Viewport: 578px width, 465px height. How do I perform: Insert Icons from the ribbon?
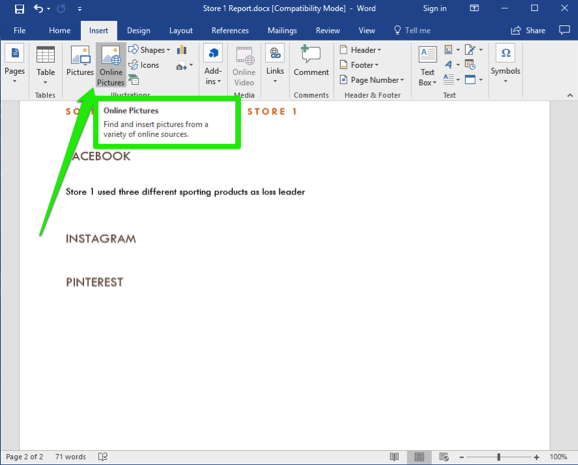tap(144, 65)
